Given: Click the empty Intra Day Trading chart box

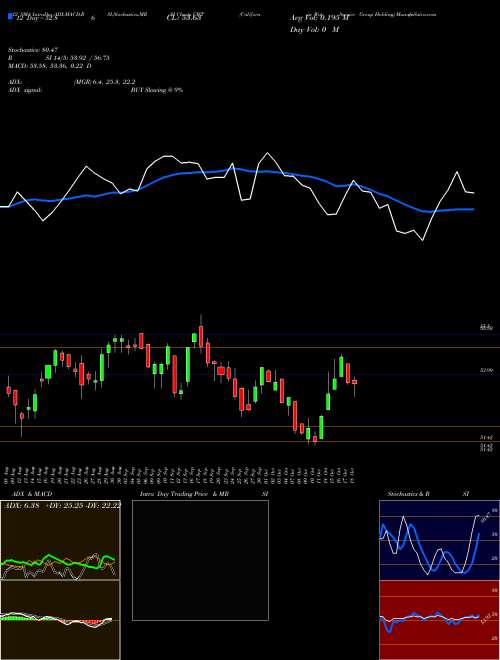Looking at the screenshot, I should (x=200, y=560).
